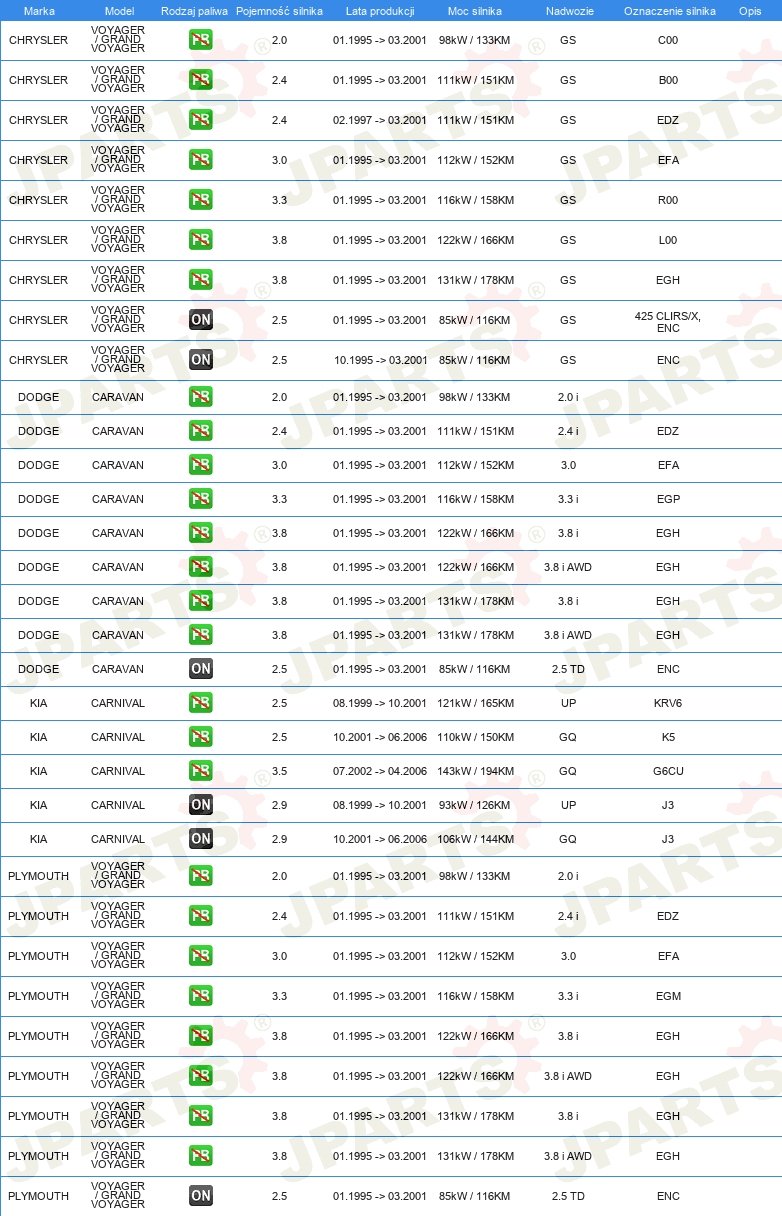Click petrol icon in Kia Carnival KRV6 row
Viewport: 782px width, 1216px height.
click(200, 703)
